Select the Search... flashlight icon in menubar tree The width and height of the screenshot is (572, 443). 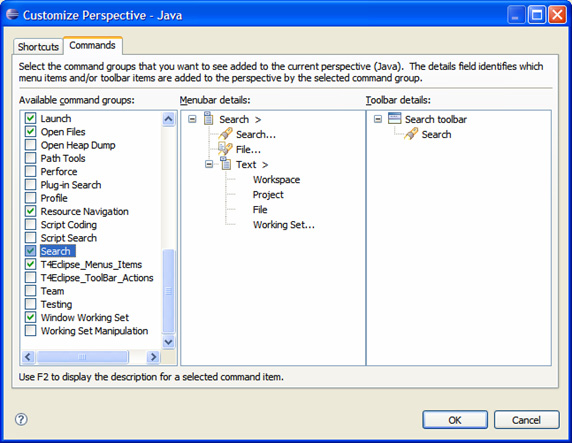225,134
